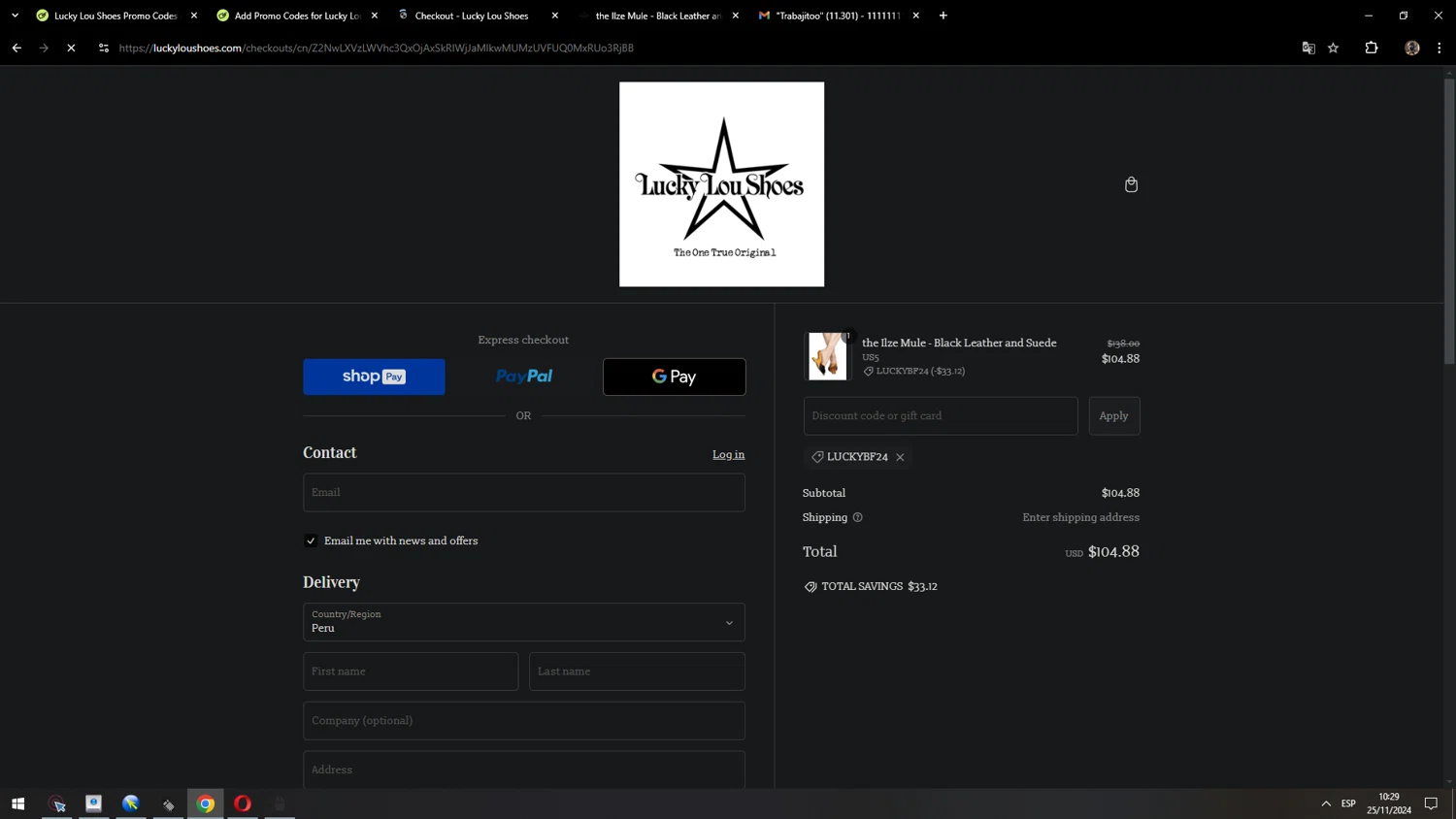This screenshot has height=819, width=1456.
Task: Go back to previous page
Action: [x=17, y=48]
